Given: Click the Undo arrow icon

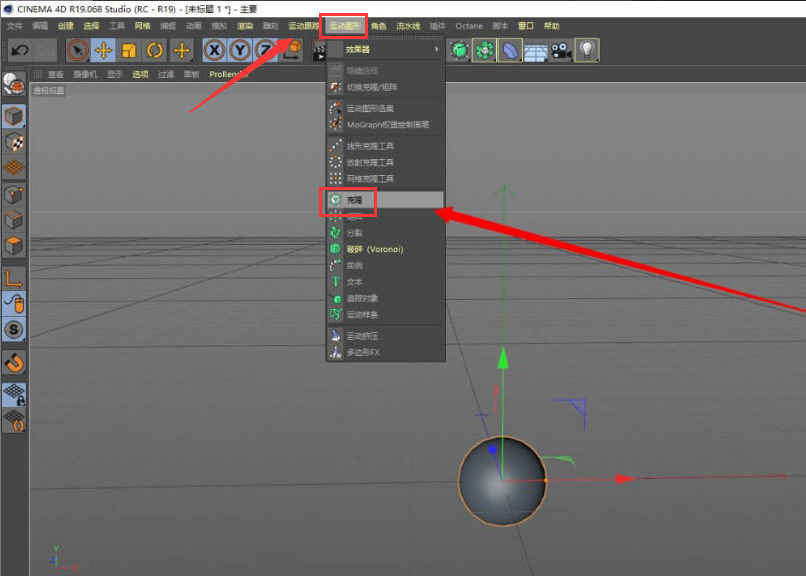Looking at the screenshot, I should coord(19,50).
